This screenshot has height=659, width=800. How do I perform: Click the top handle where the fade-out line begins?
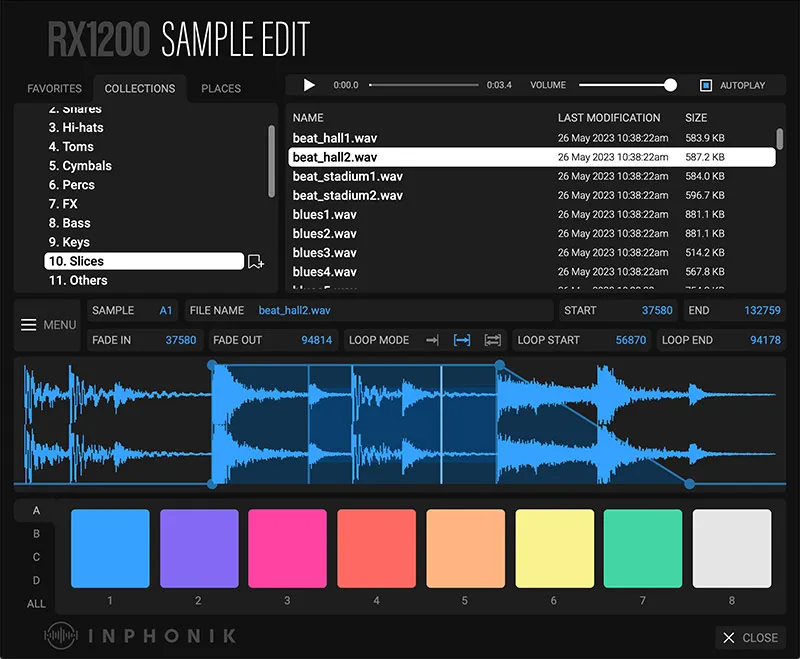(500, 365)
